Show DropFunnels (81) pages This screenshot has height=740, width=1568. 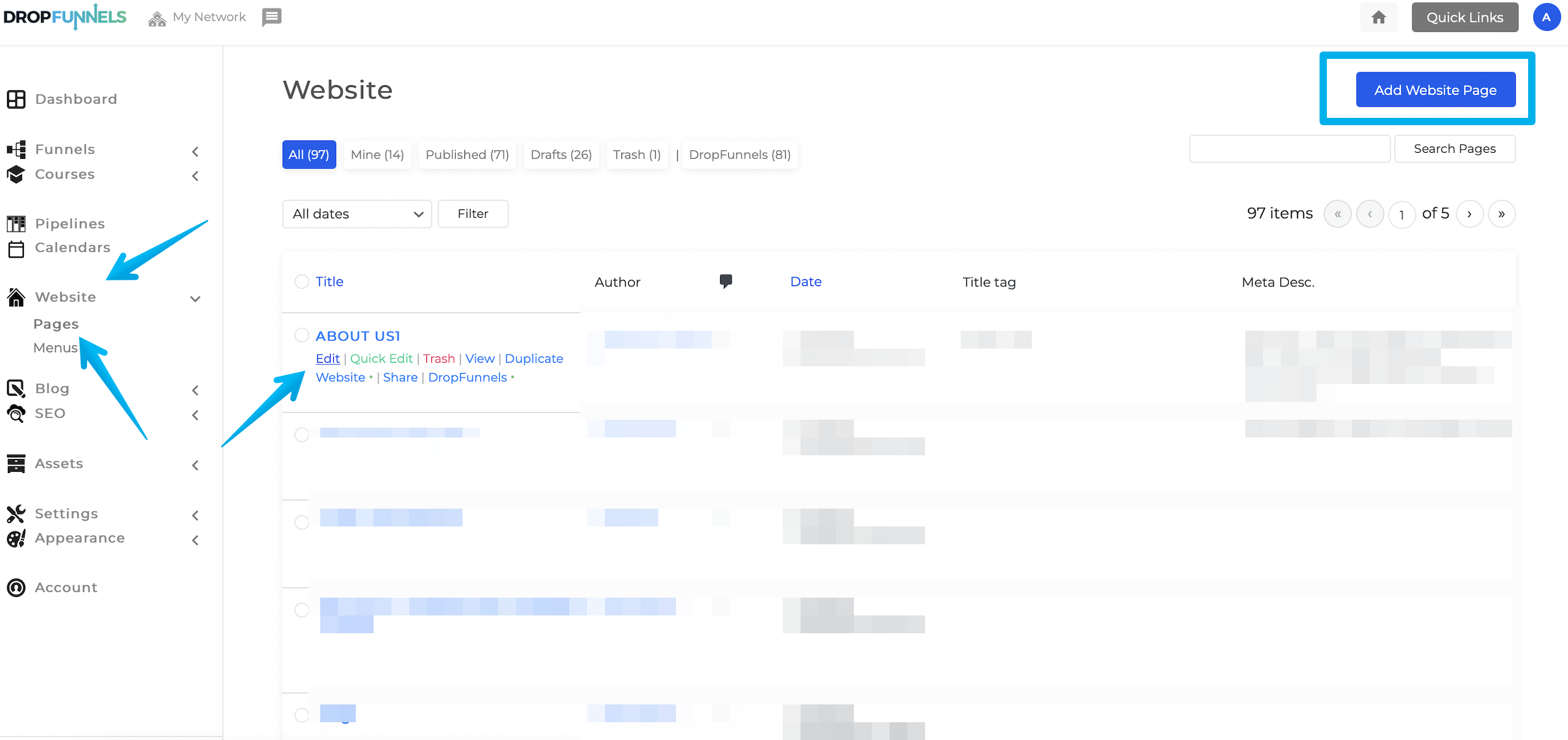740,155
